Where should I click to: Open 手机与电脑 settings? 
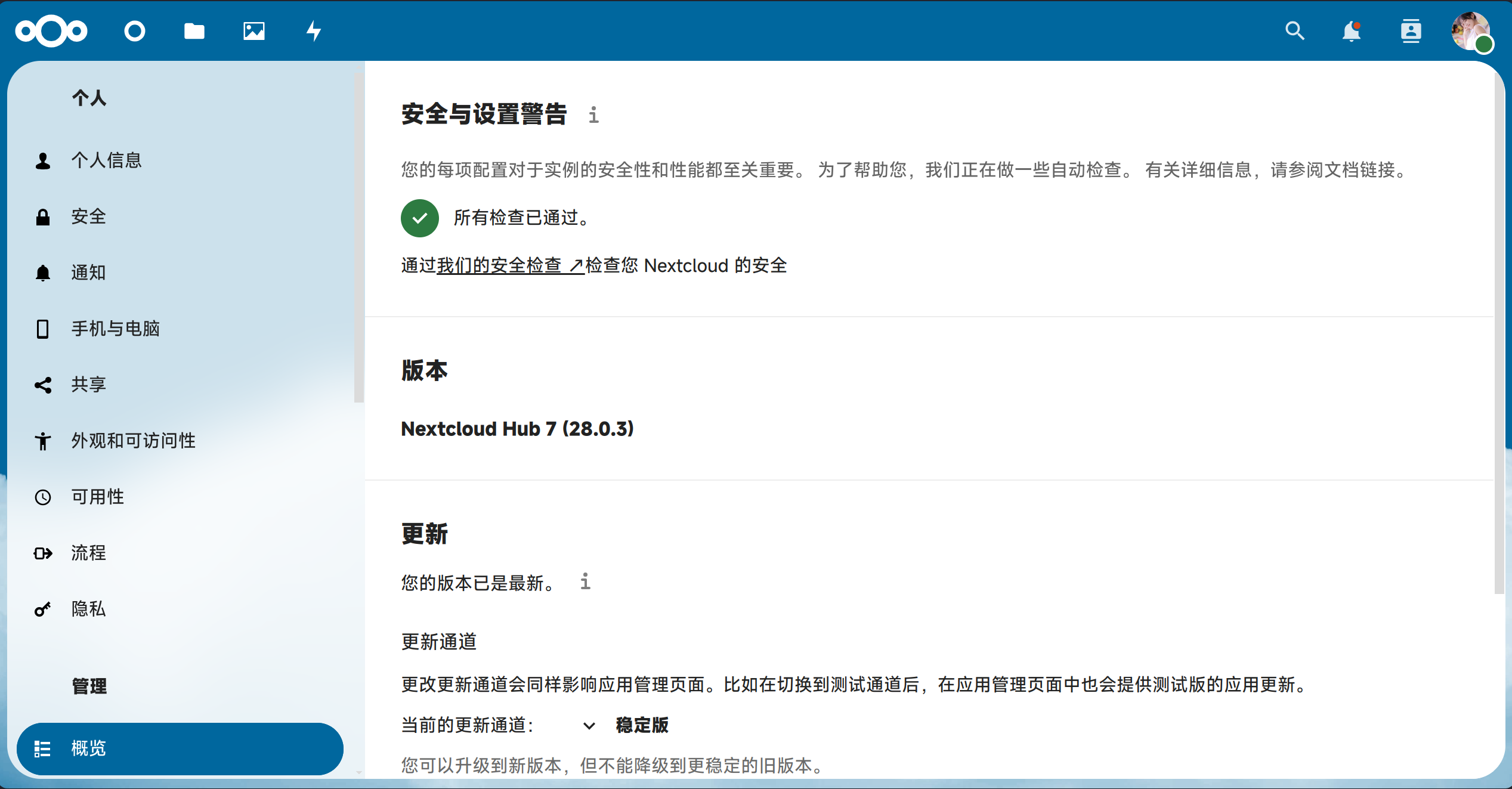180,329
